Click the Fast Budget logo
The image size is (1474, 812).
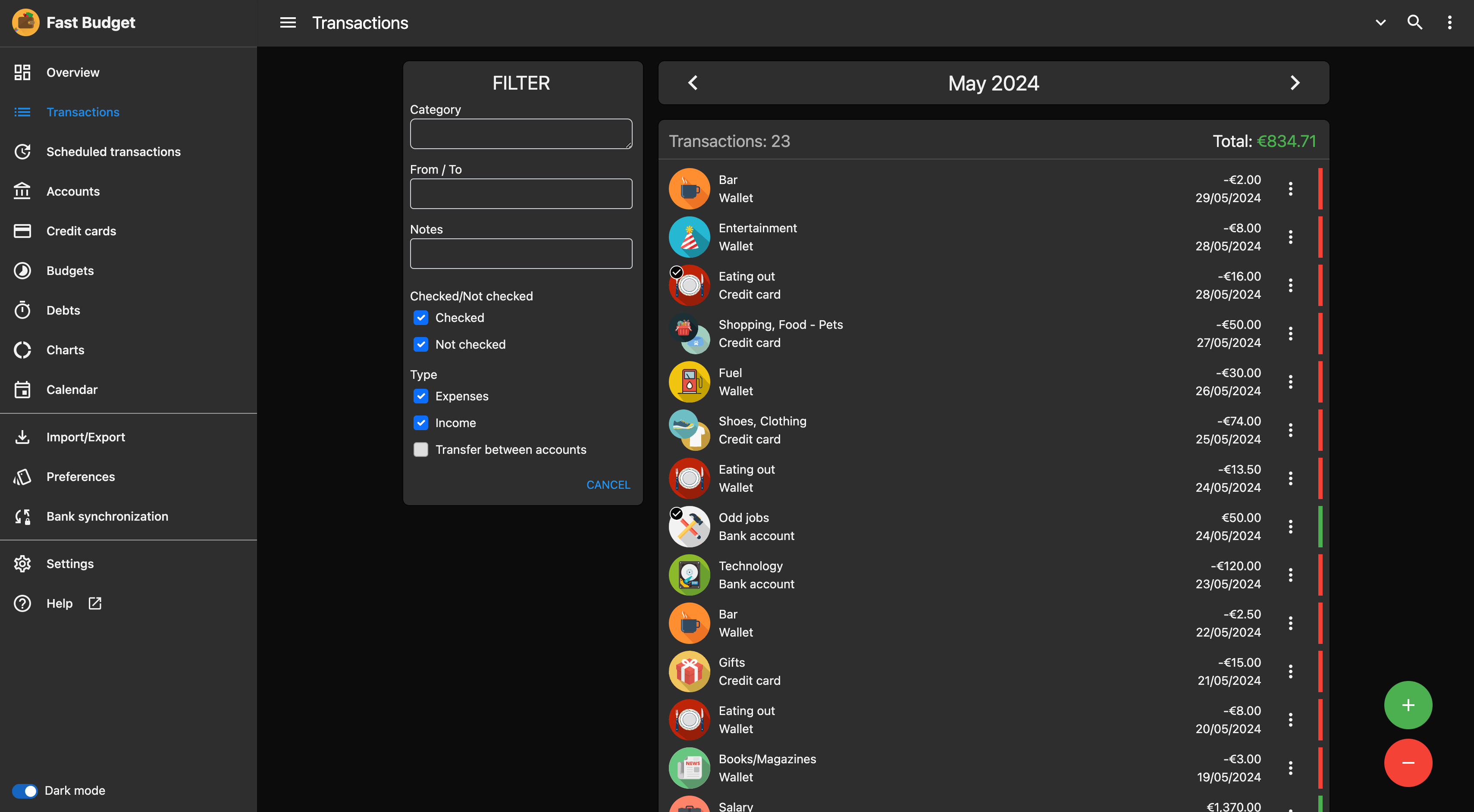(x=25, y=23)
